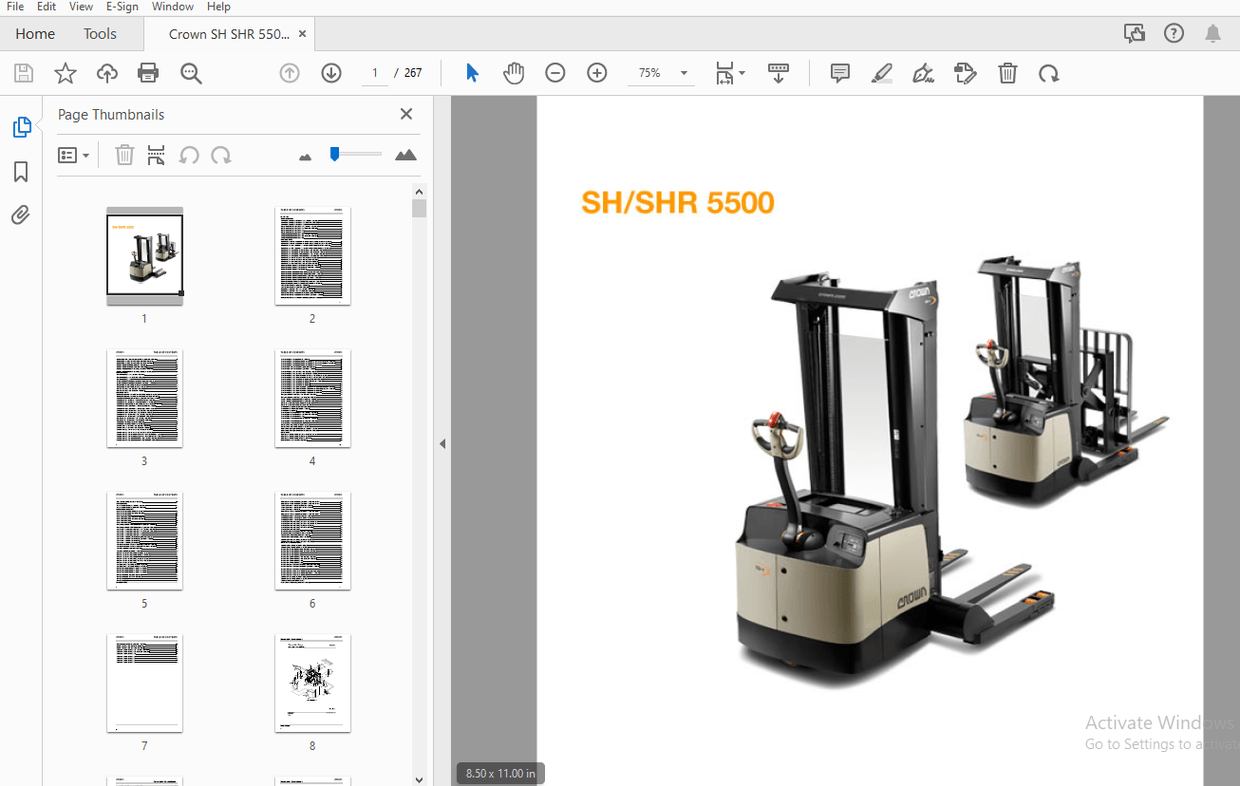Enable the scrolling page display mode

tap(779, 72)
